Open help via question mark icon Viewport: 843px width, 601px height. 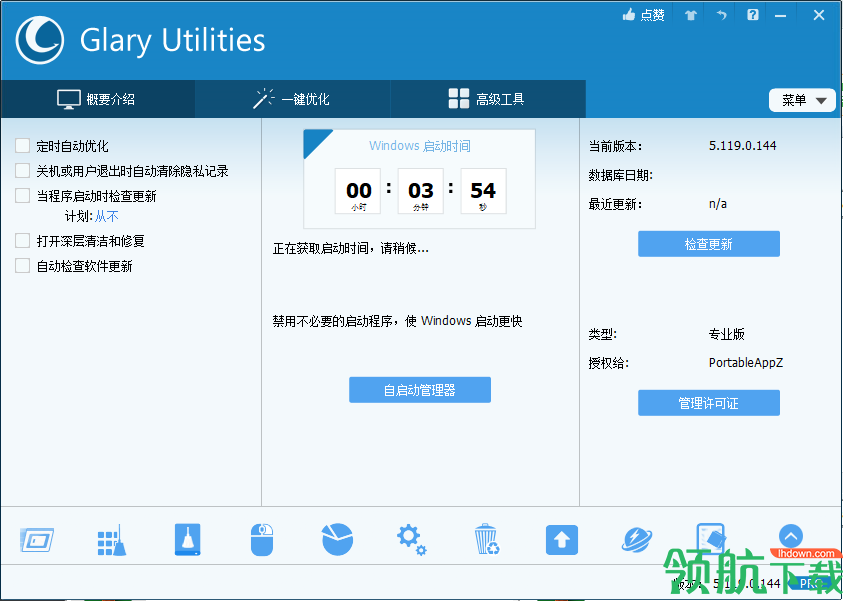pyautogui.click(x=753, y=15)
